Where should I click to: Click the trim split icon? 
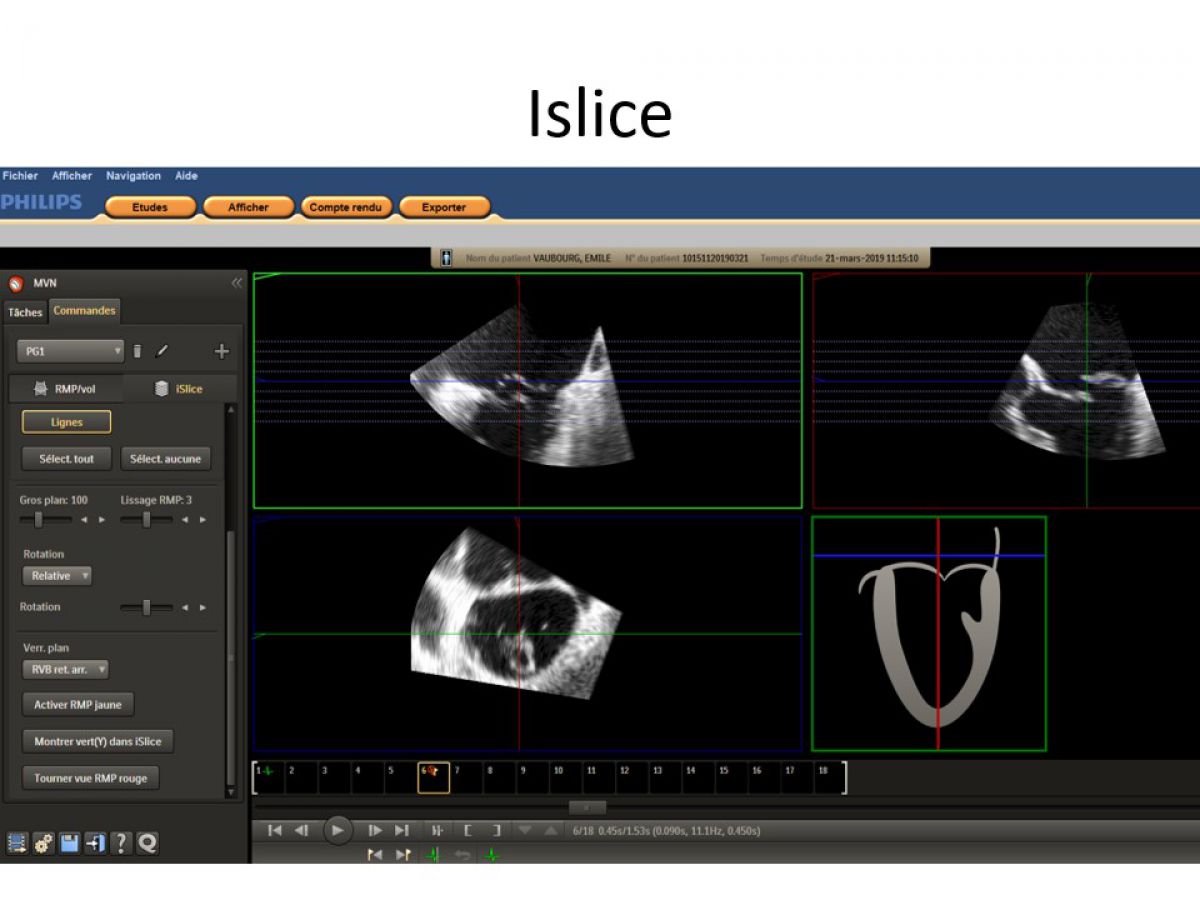coord(437,830)
